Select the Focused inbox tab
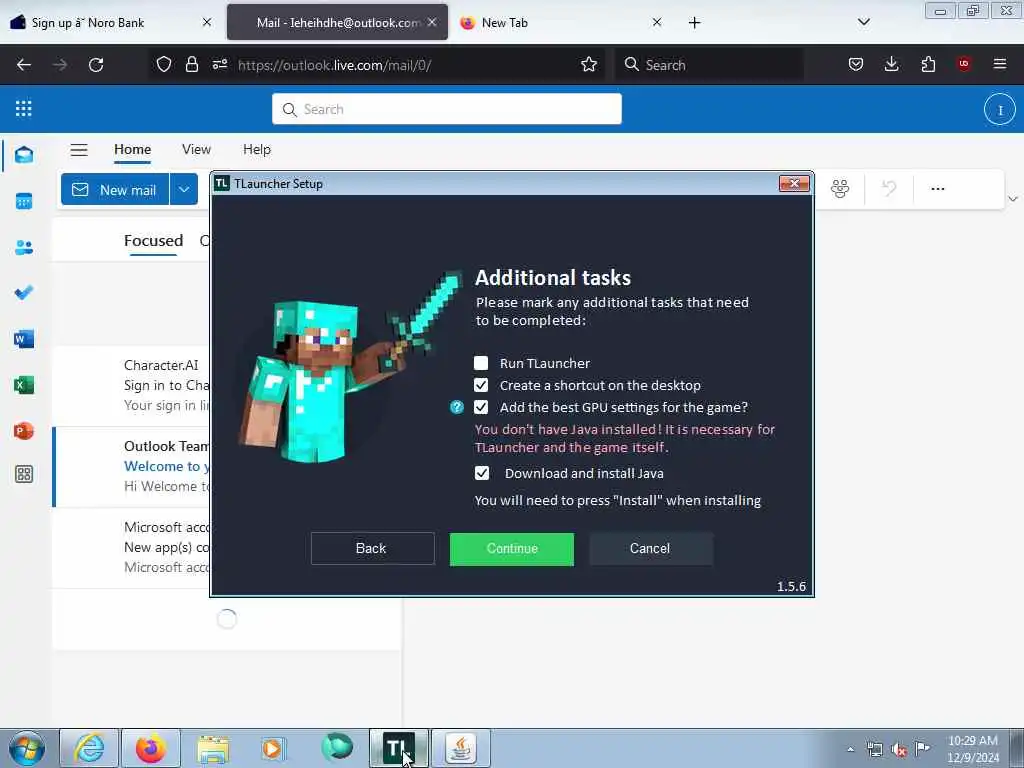 (153, 241)
